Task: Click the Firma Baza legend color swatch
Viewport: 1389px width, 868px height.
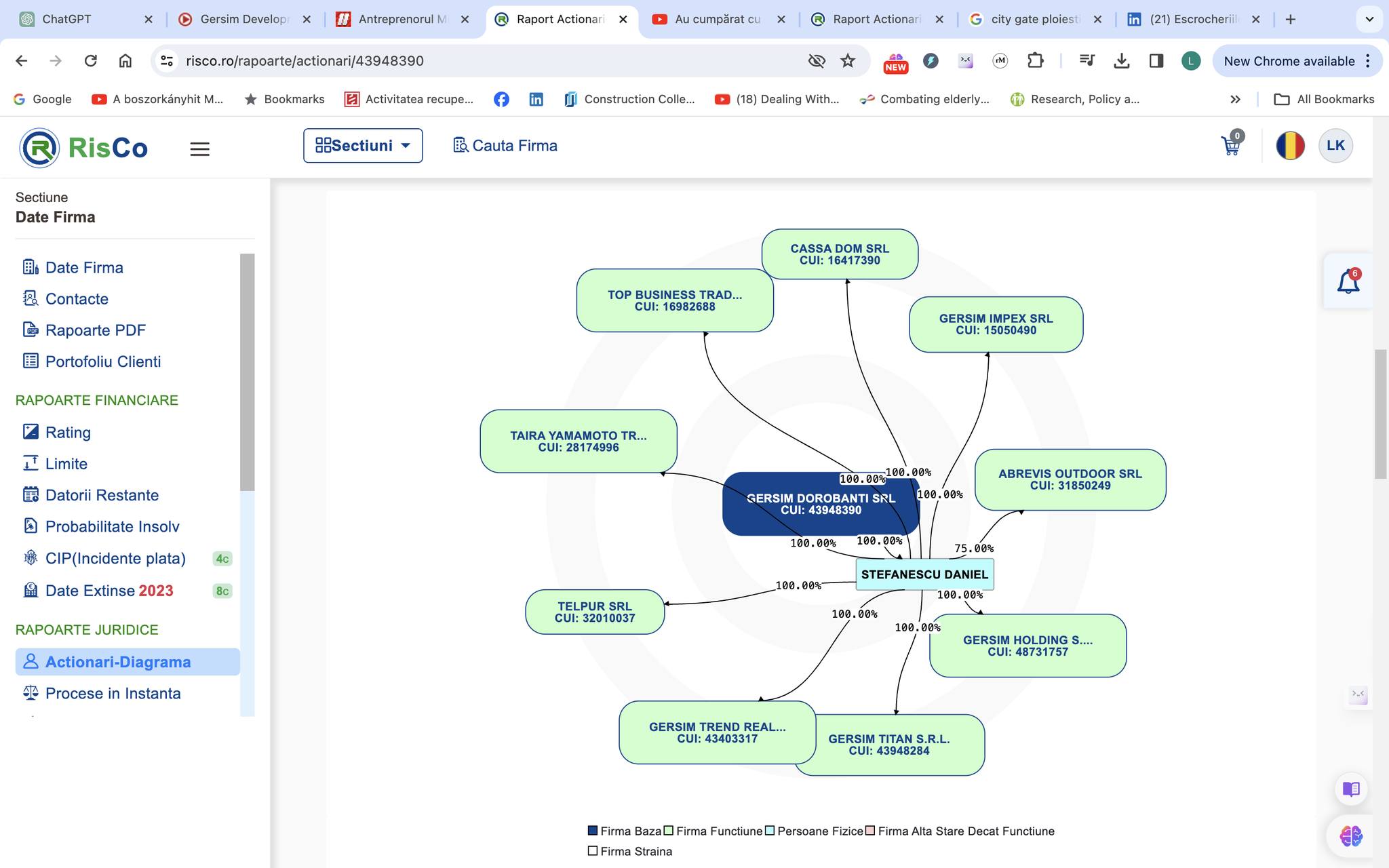Action: coord(592,831)
